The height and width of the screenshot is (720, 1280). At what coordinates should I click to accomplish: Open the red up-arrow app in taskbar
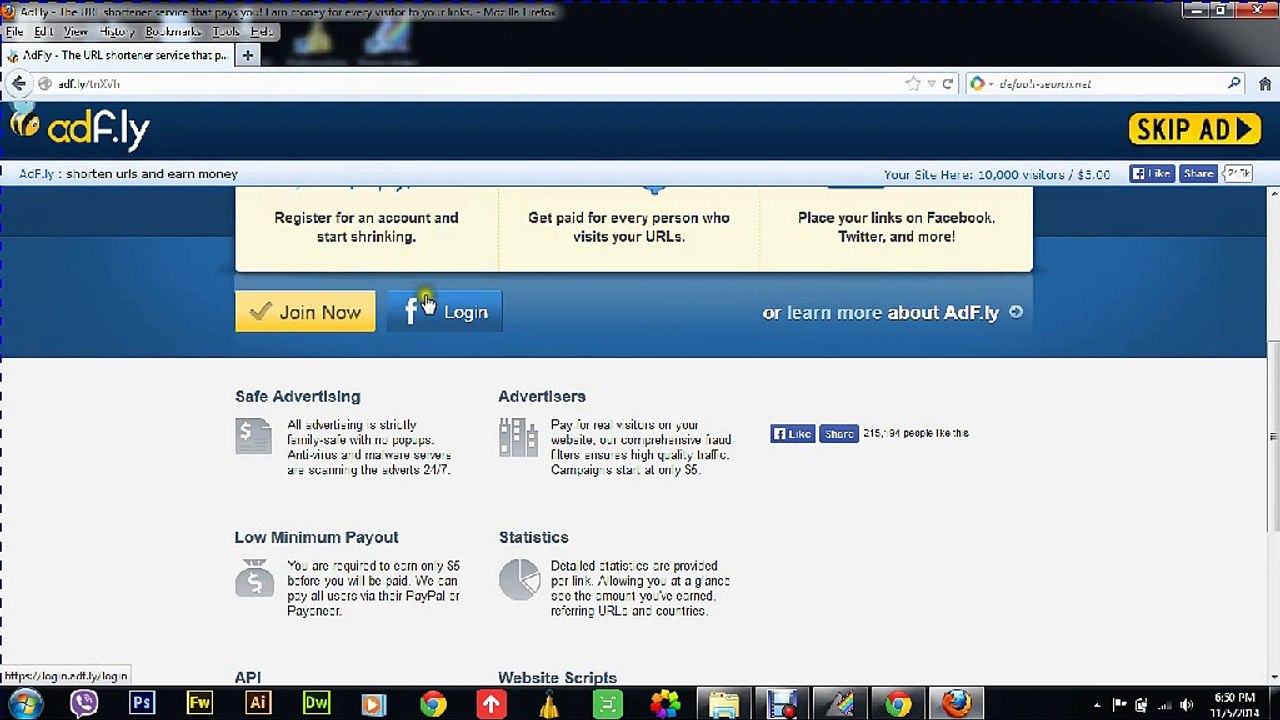[x=491, y=704]
